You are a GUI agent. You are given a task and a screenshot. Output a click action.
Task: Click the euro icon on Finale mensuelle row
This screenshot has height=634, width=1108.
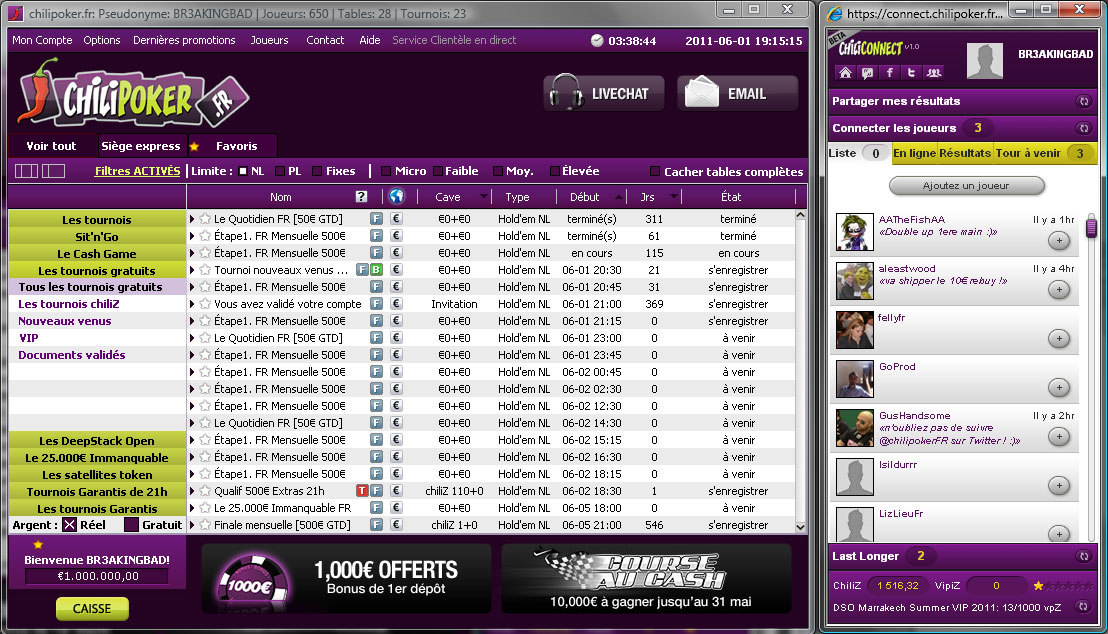coord(396,524)
